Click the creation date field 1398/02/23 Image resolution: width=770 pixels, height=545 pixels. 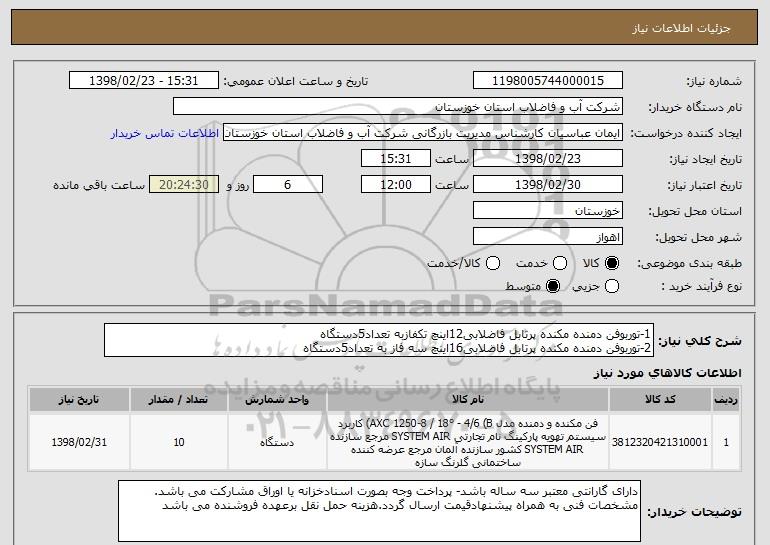click(548, 159)
